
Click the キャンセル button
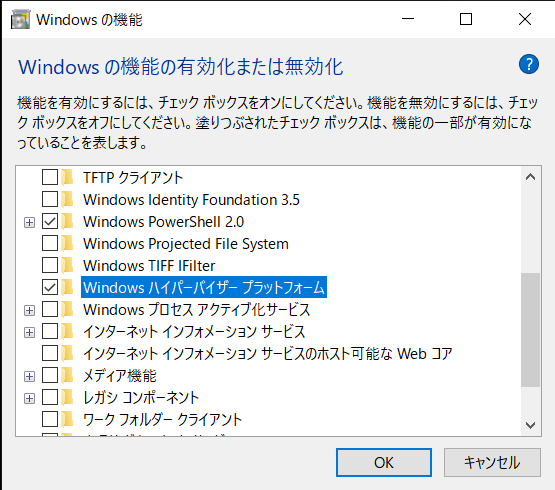[492, 462]
